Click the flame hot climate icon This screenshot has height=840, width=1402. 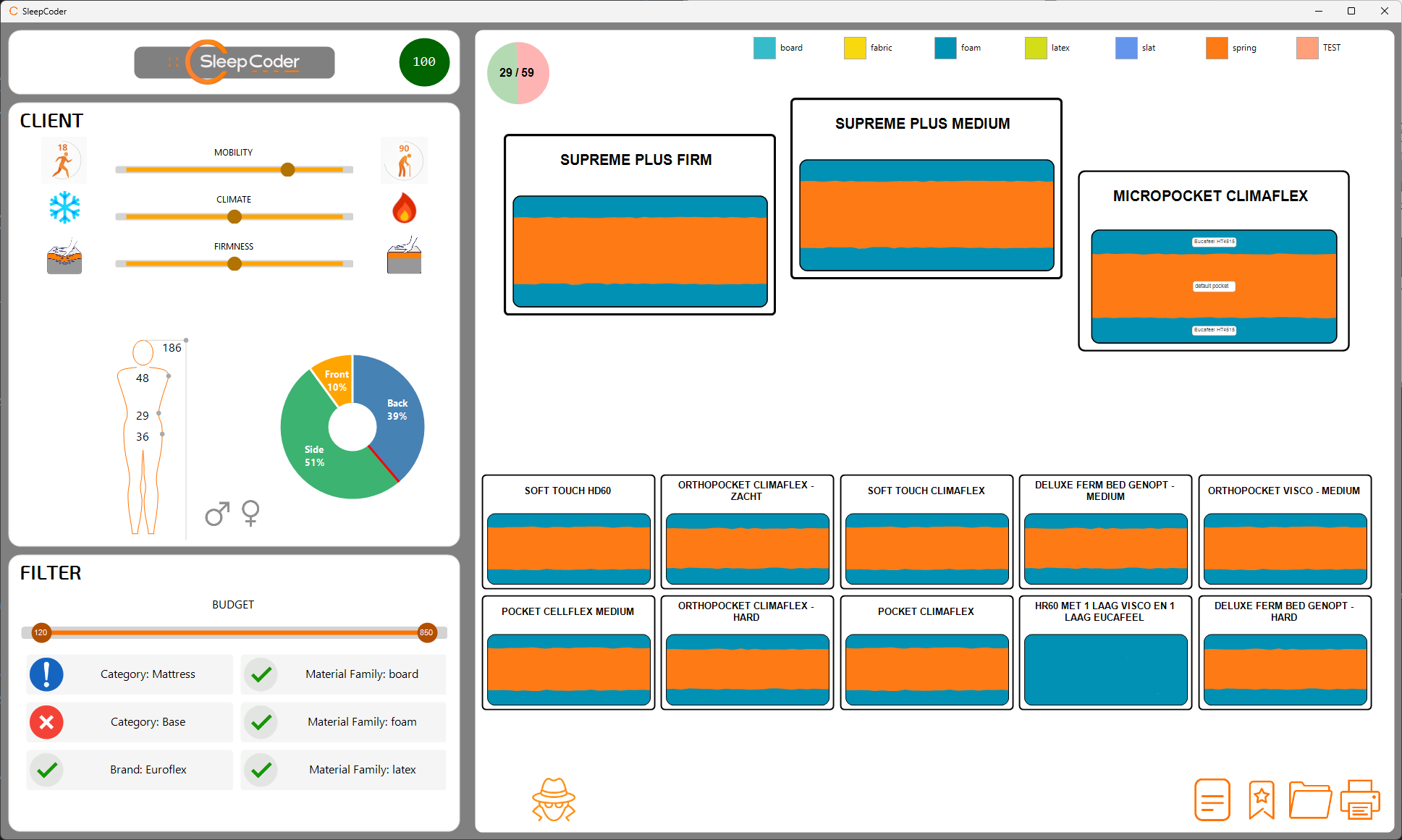404,208
